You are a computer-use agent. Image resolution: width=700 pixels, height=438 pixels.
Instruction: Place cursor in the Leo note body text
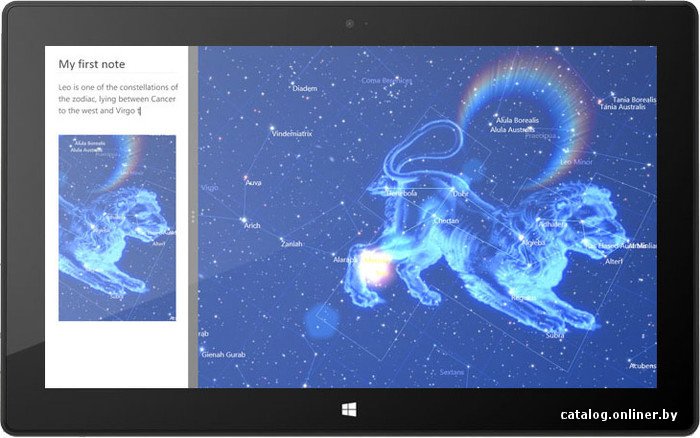click(118, 99)
